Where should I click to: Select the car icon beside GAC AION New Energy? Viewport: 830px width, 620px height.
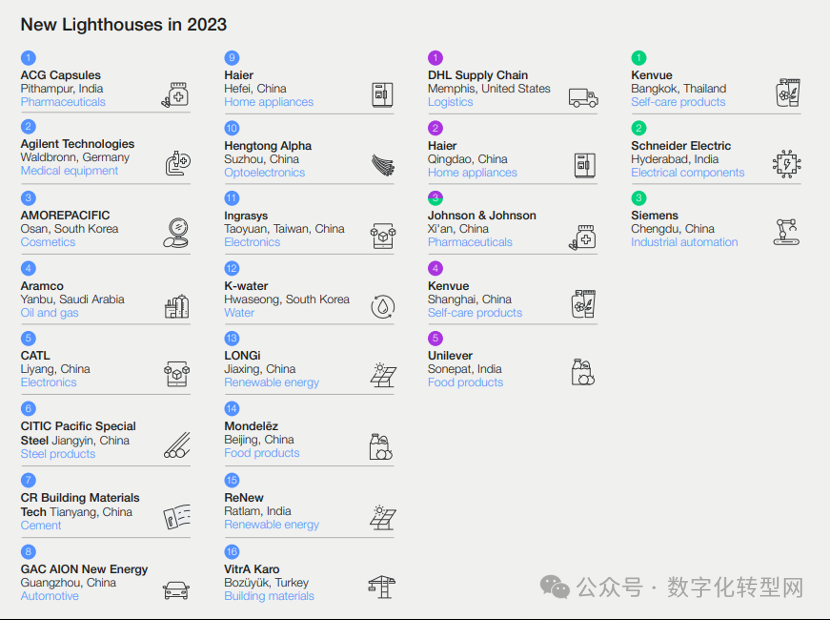[176, 590]
